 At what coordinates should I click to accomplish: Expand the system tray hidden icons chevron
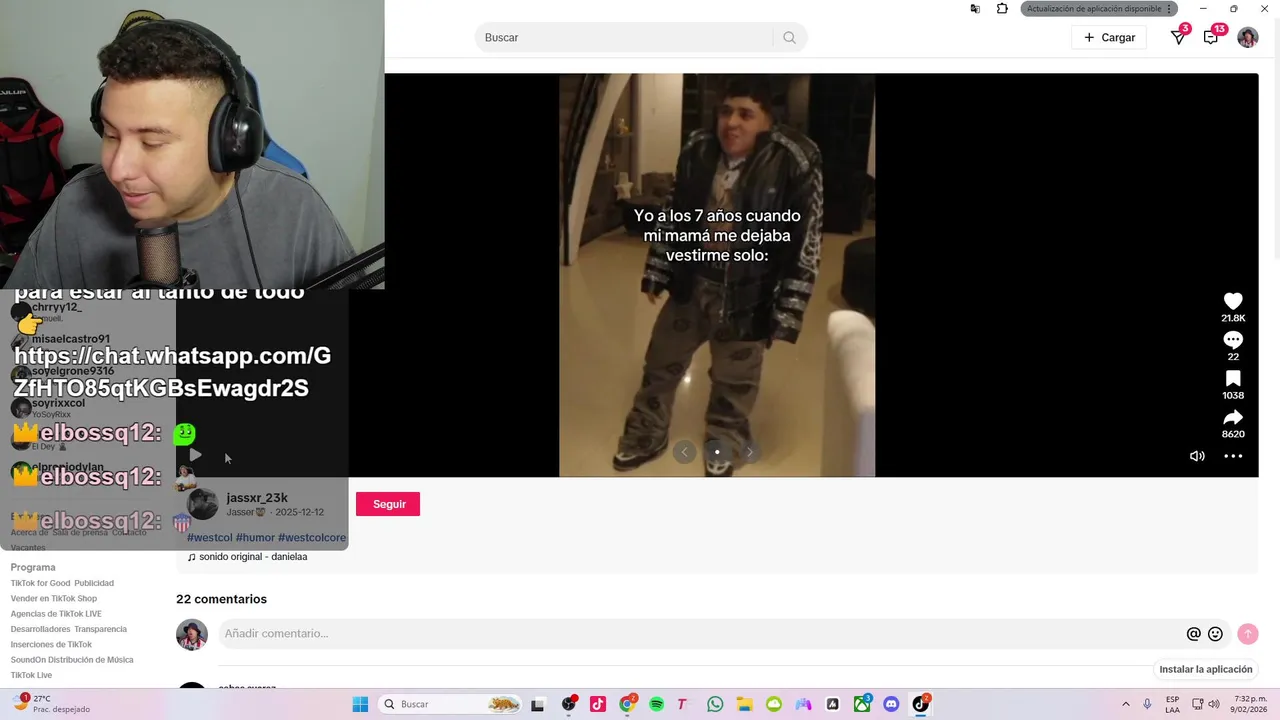click(1125, 704)
